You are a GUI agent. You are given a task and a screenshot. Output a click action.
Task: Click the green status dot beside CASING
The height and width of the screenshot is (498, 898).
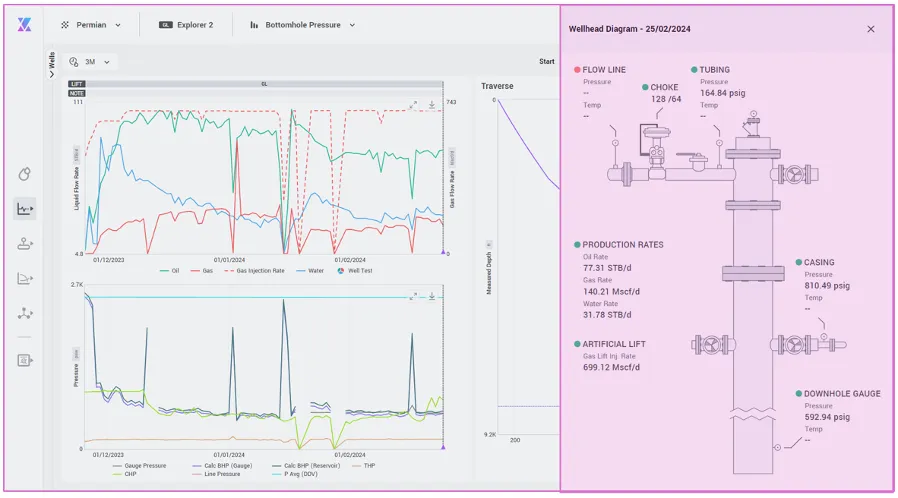[x=798, y=262]
